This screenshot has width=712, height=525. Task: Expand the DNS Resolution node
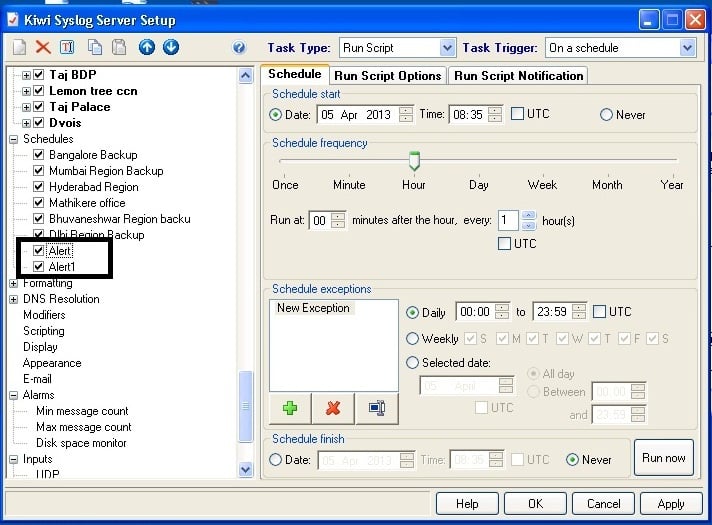click(14, 299)
